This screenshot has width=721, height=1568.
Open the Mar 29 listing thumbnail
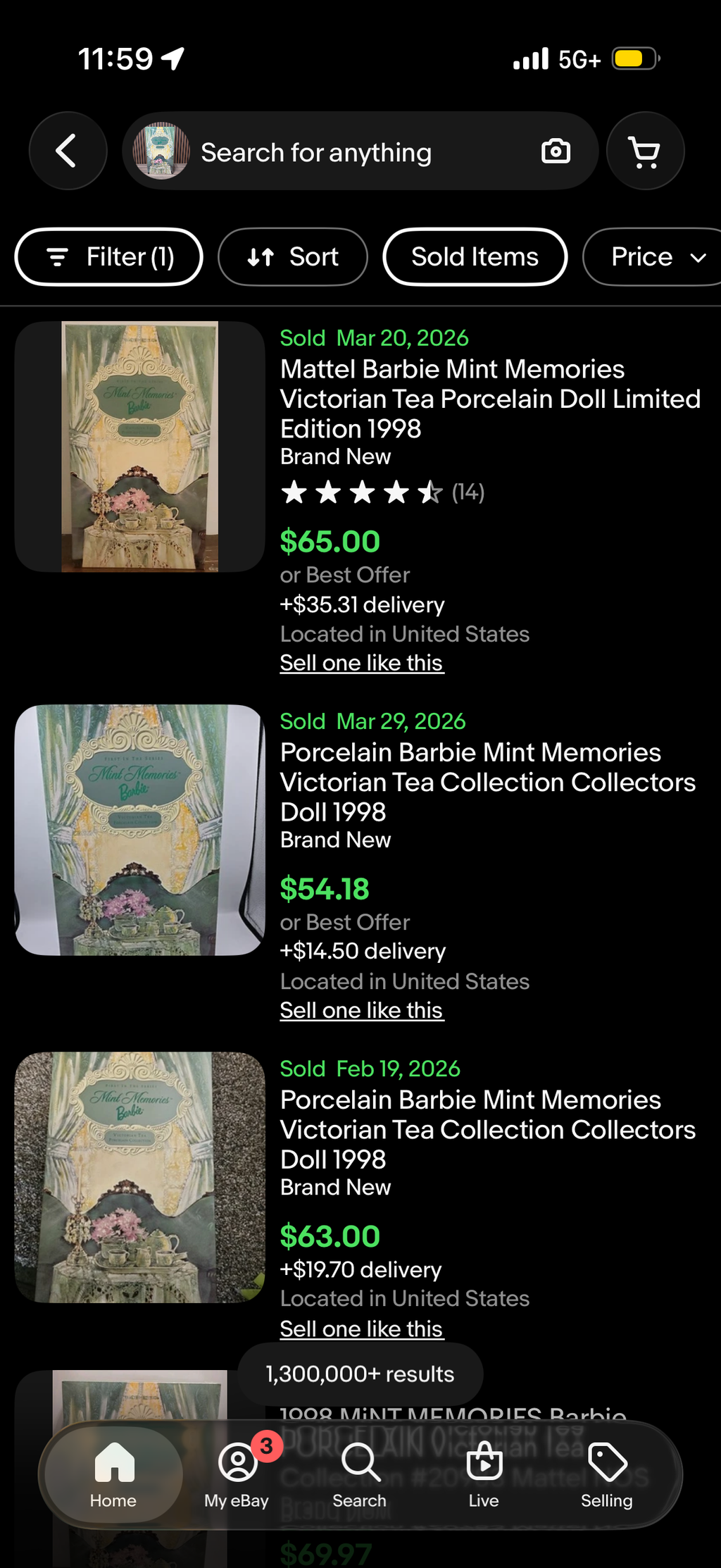140,830
